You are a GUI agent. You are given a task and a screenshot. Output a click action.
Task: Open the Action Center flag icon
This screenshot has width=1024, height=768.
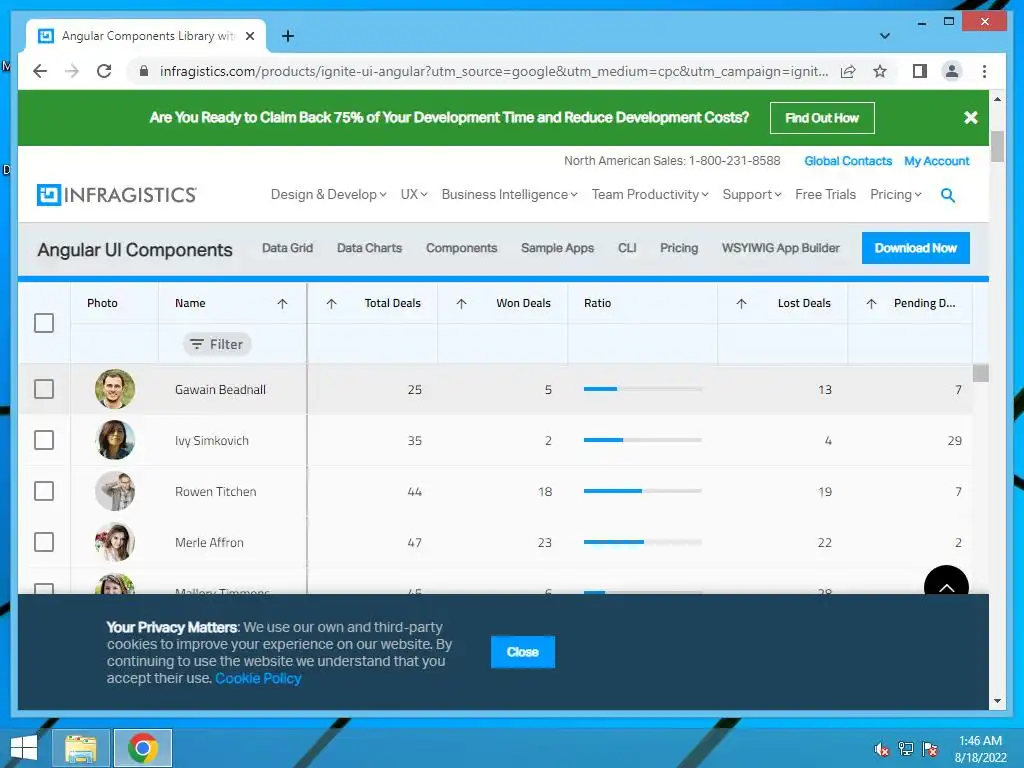coord(930,749)
